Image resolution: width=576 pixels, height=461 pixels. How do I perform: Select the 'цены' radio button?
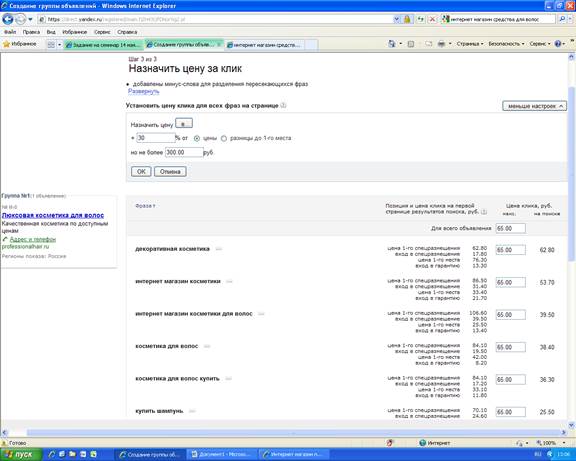(x=197, y=138)
